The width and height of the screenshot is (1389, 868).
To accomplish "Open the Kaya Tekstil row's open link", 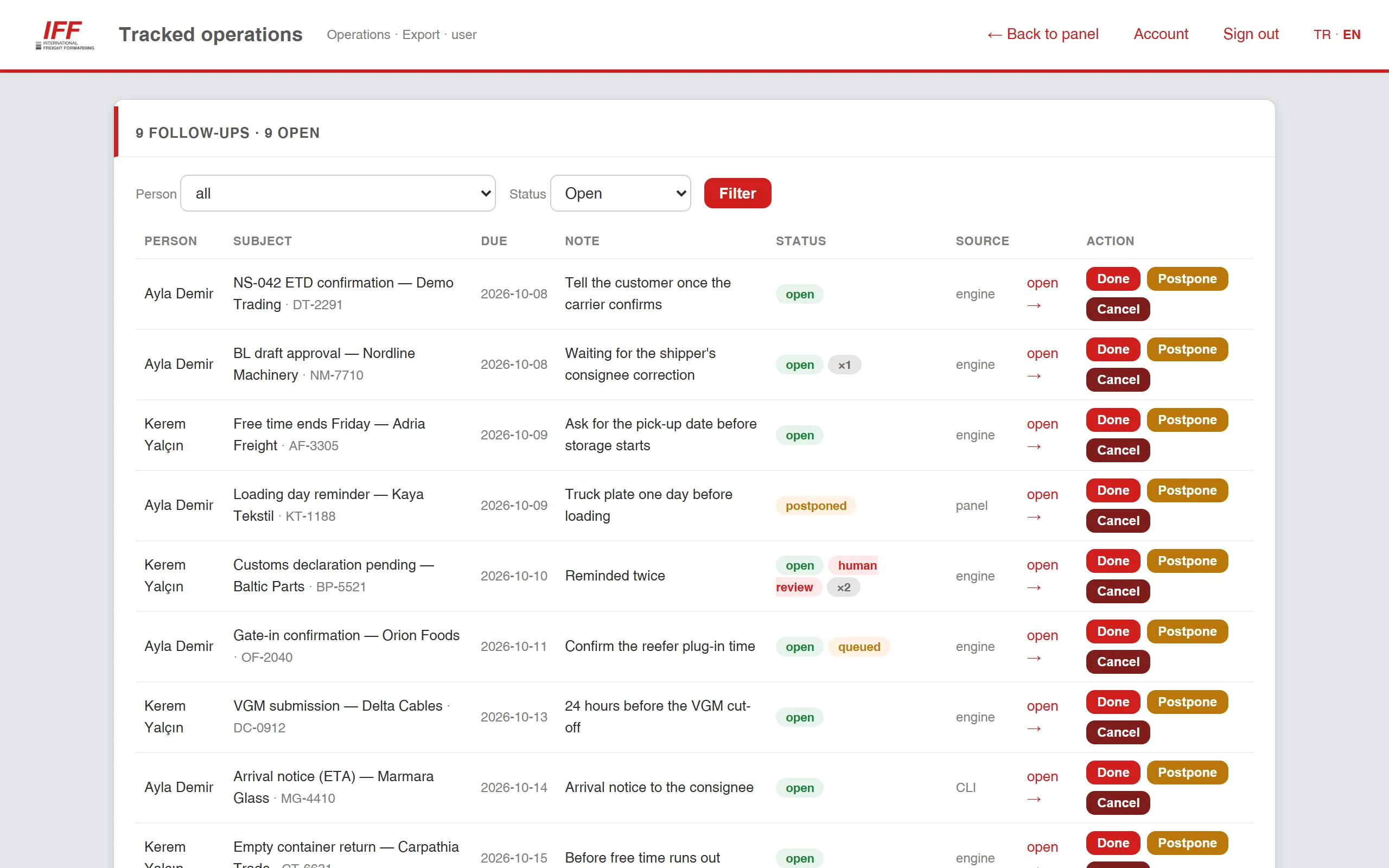I will click(x=1042, y=506).
